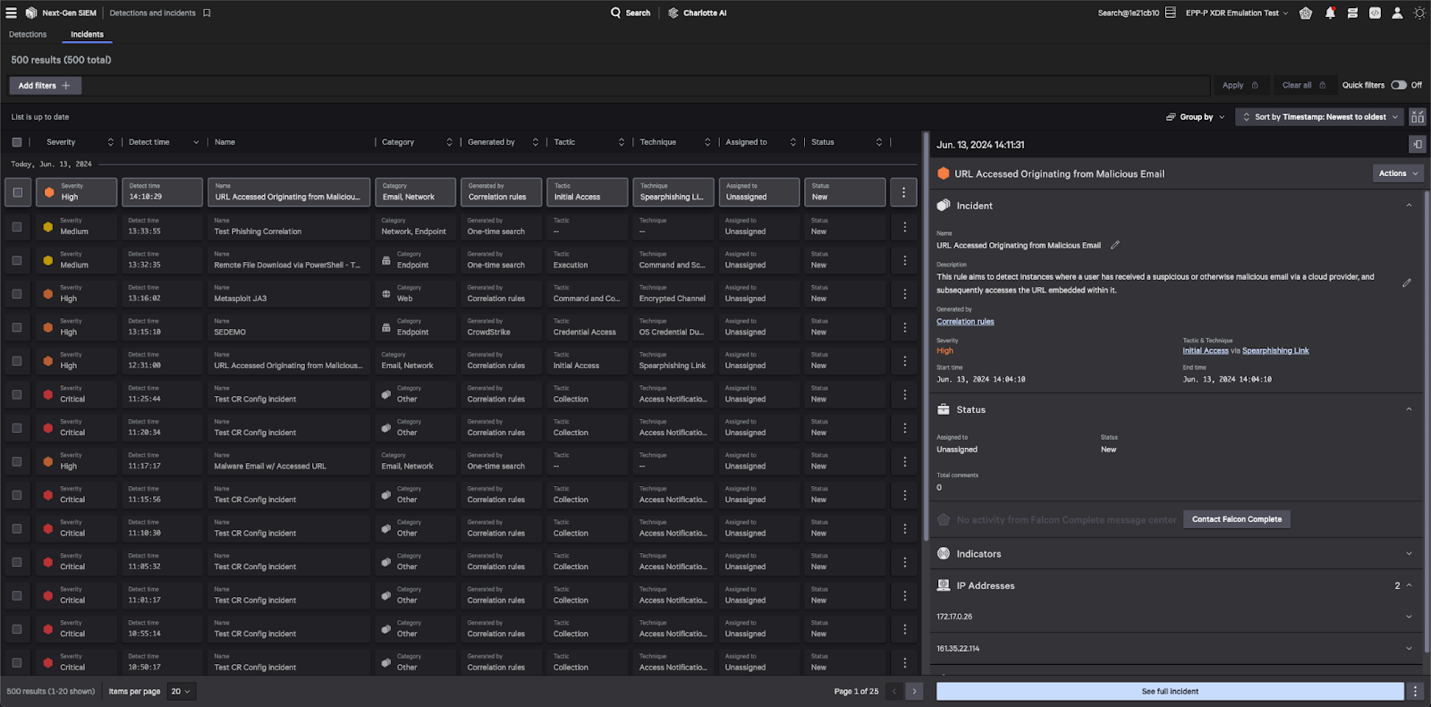Check the Metasploit JA3 row
Viewport: 1431px width, 707px height.
(17, 294)
